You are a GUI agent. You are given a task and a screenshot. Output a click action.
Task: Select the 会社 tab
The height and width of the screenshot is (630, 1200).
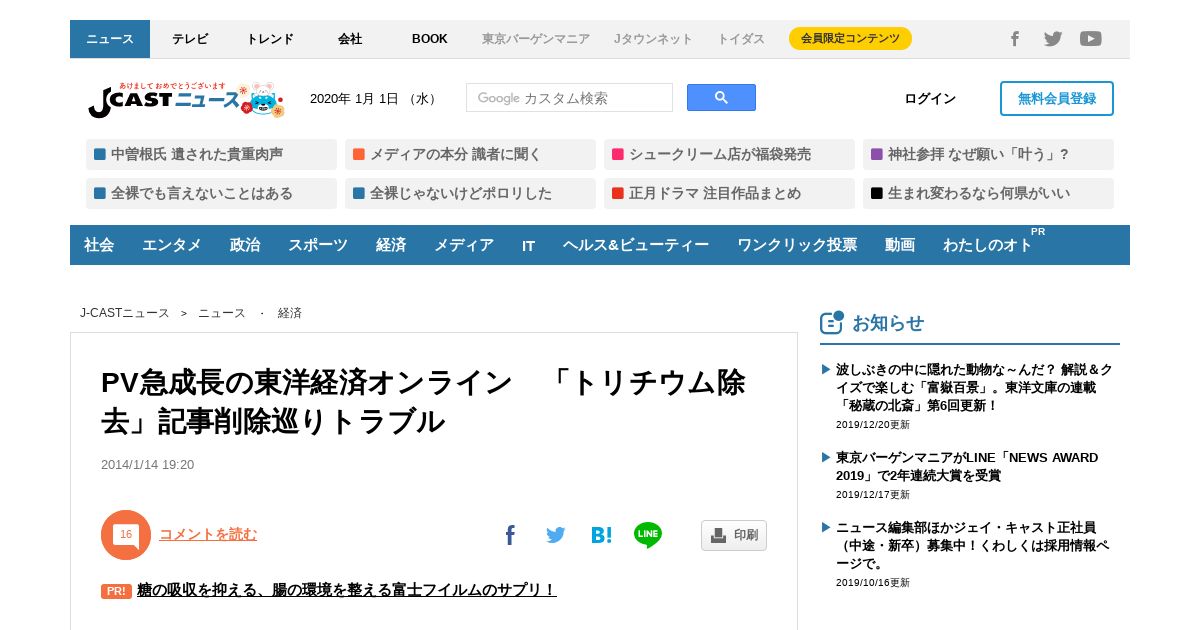click(x=350, y=39)
